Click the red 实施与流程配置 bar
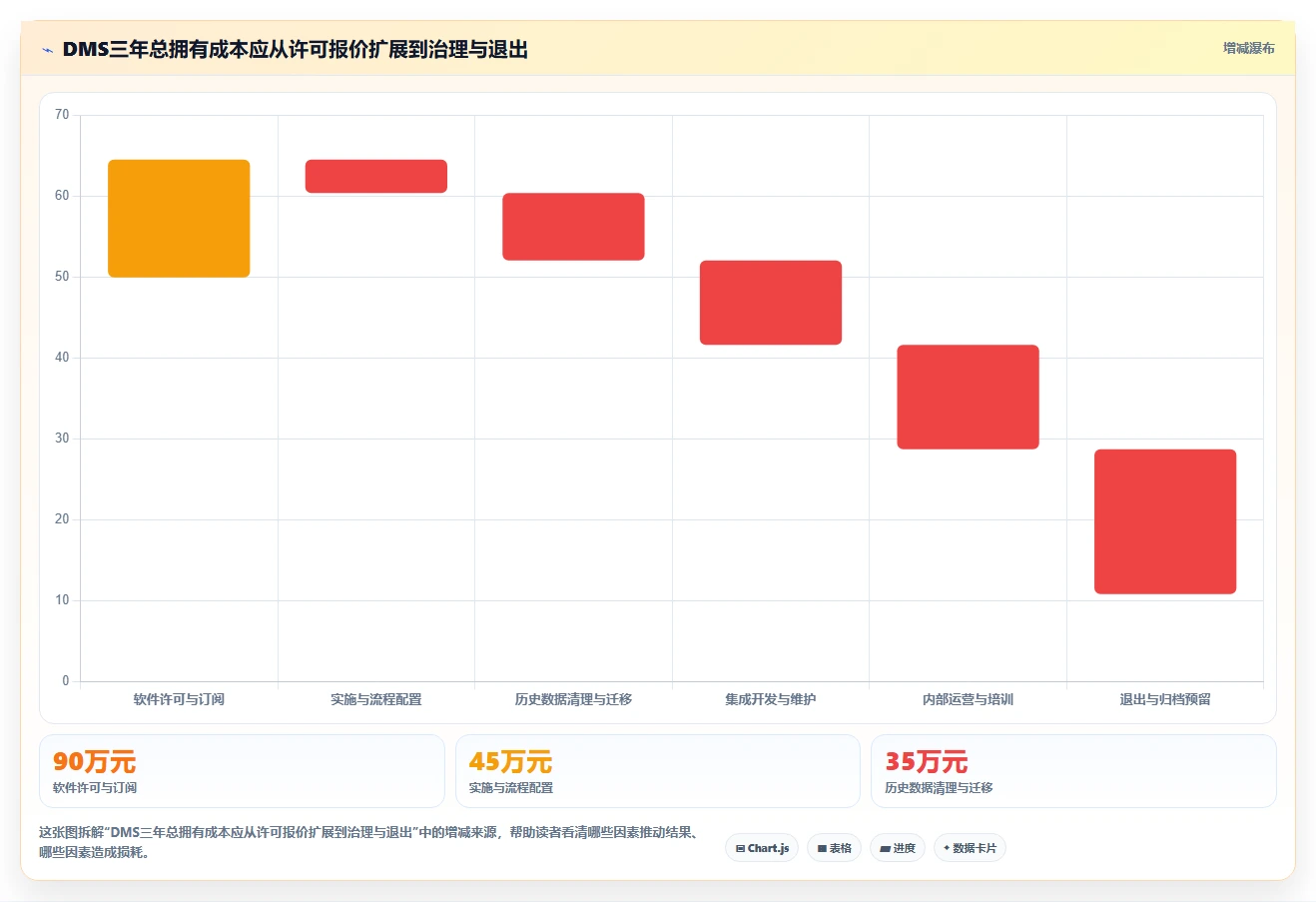 (376, 176)
